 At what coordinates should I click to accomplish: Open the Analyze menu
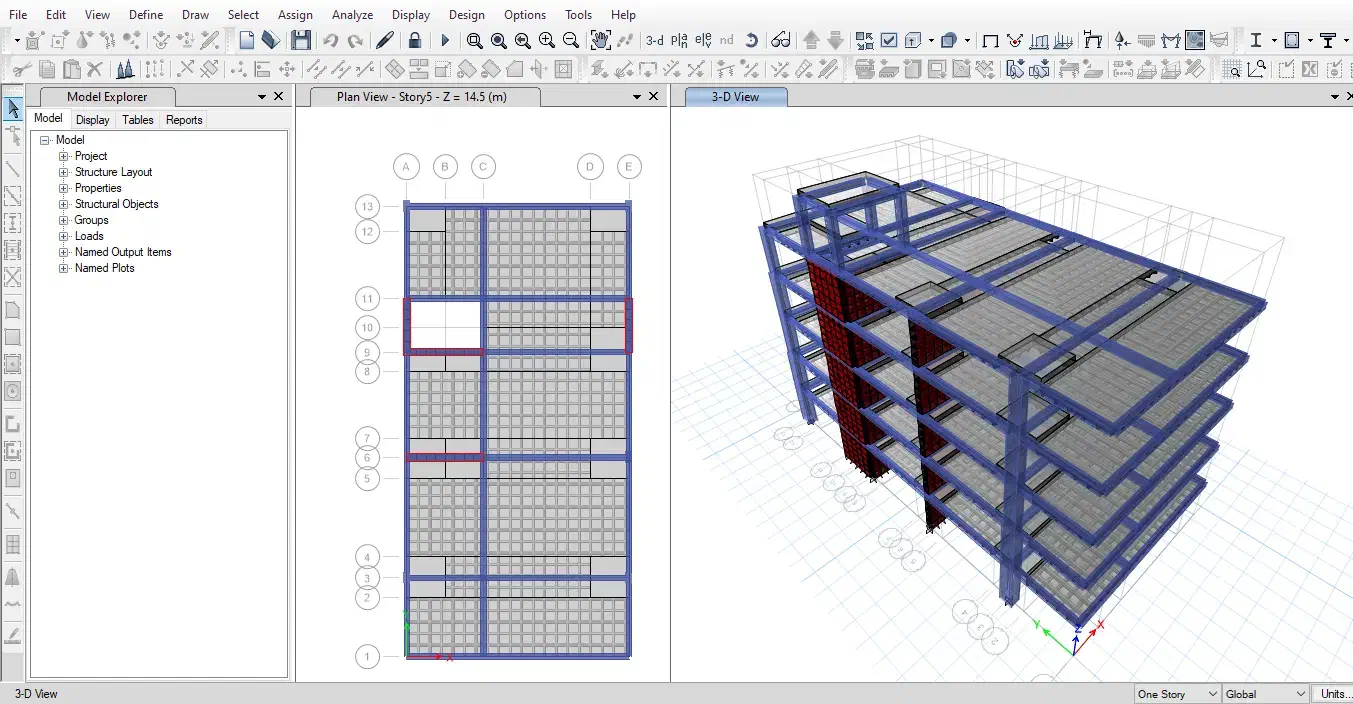pos(352,15)
